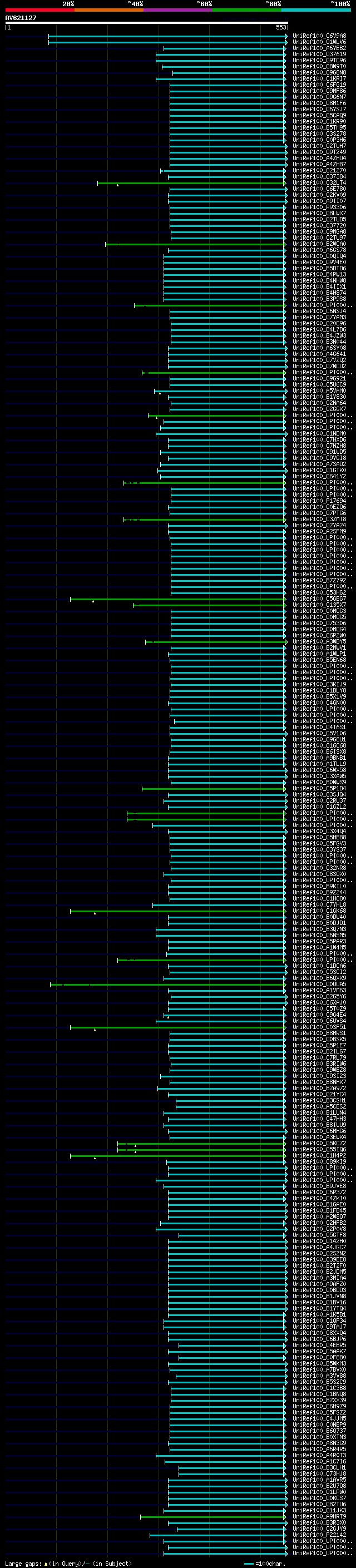The width and height of the screenshot is (356, 1568).
Task: Click label UniRef100_C5P1D4
Action: (x=319, y=788)
